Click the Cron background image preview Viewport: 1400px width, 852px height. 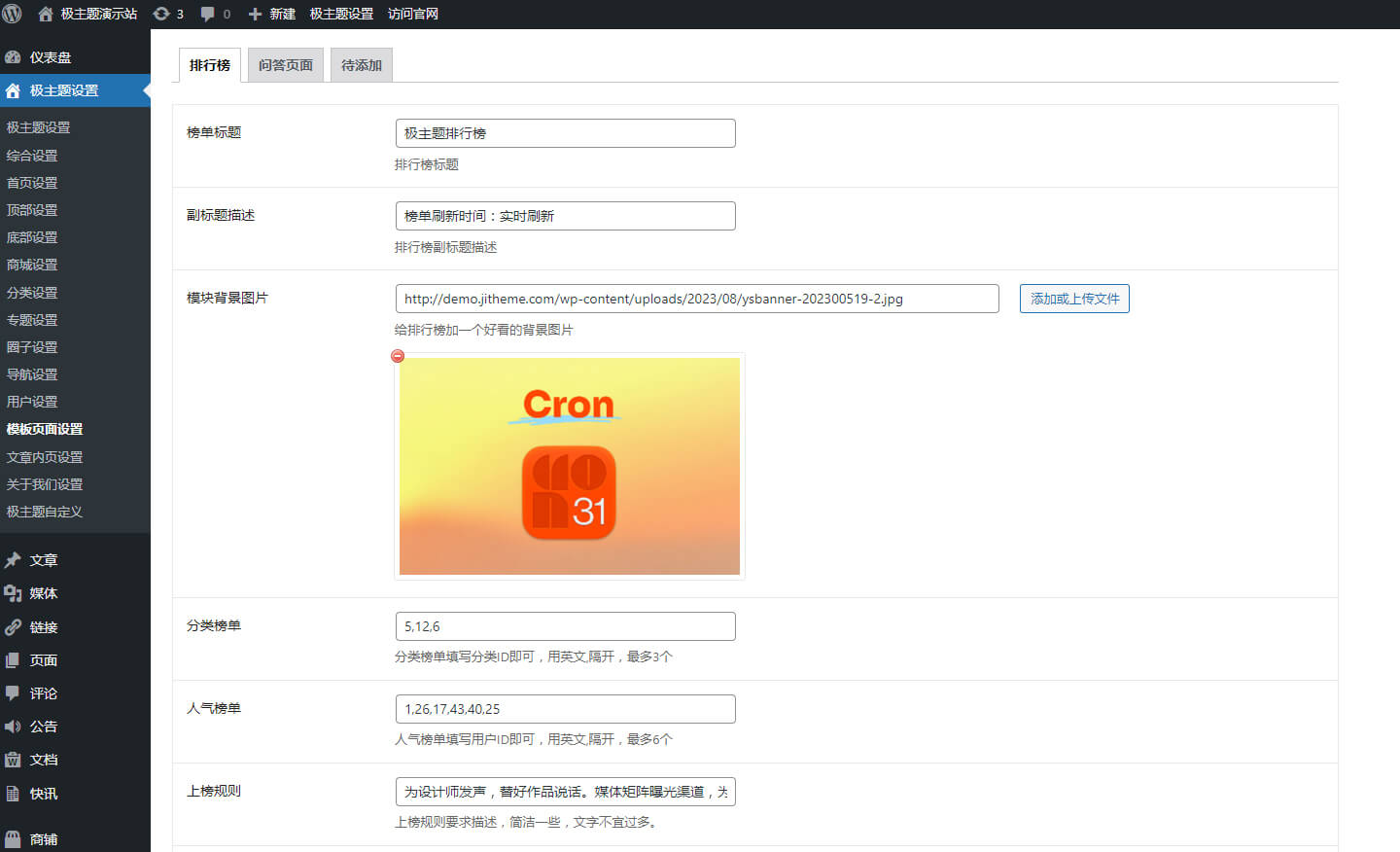click(x=570, y=467)
